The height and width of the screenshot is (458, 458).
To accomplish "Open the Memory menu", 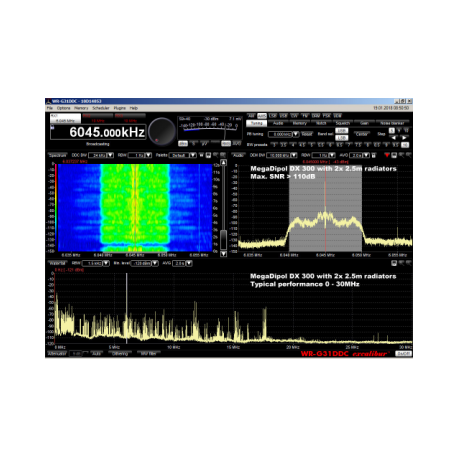I will point(81,108).
